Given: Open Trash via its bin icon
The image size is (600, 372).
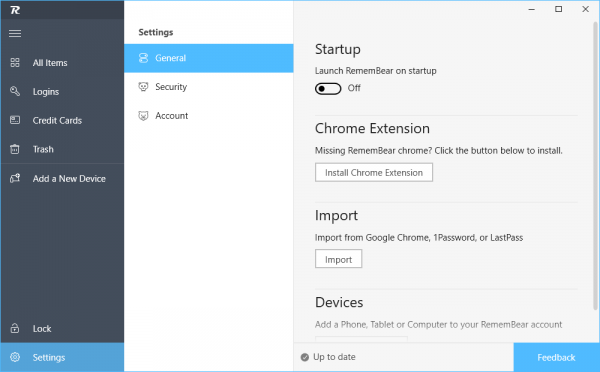Looking at the screenshot, I should (15, 149).
